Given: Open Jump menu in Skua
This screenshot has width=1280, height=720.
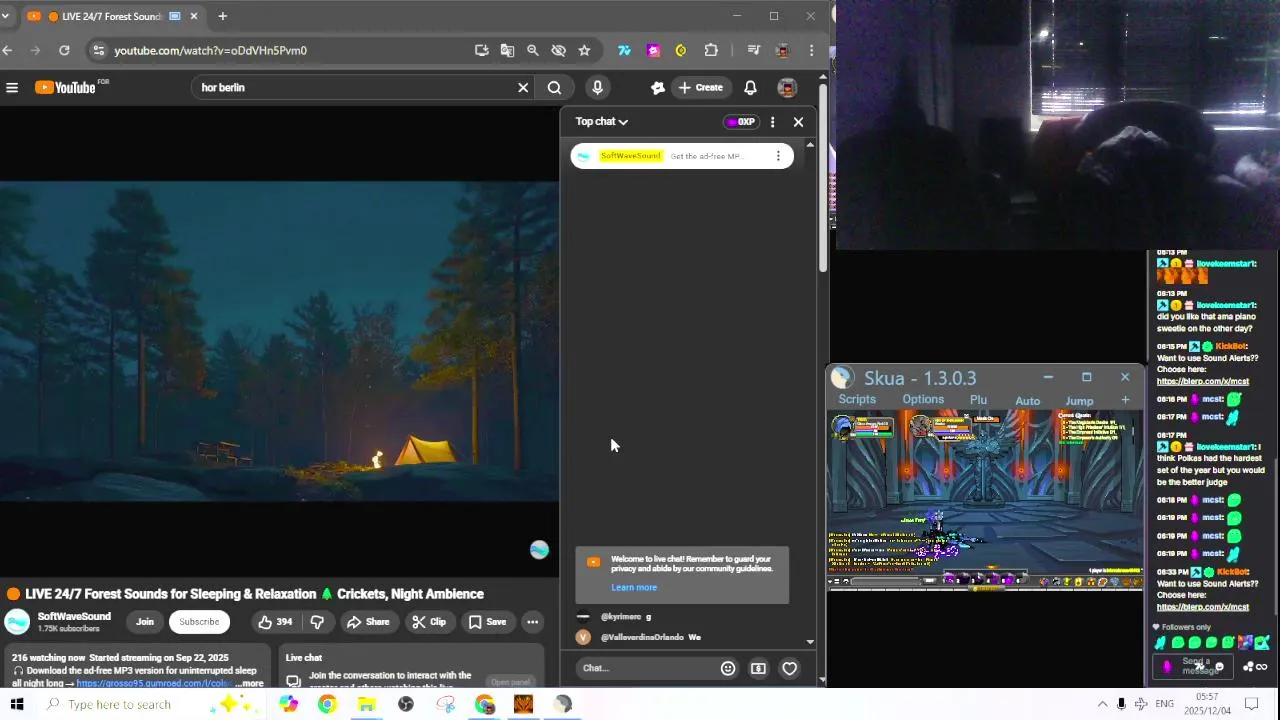Looking at the screenshot, I should (x=1079, y=401).
